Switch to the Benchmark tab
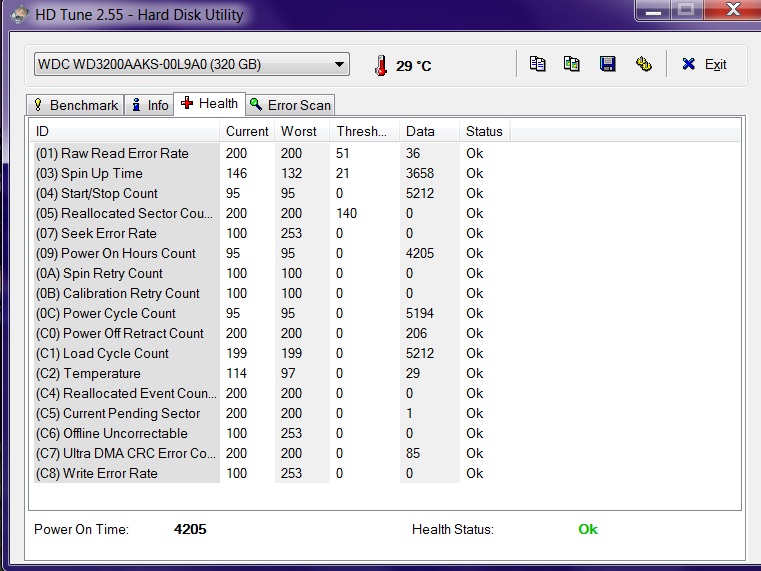This screenshot has height=571, width=761. pyautogui.click(x=75, y=105)
